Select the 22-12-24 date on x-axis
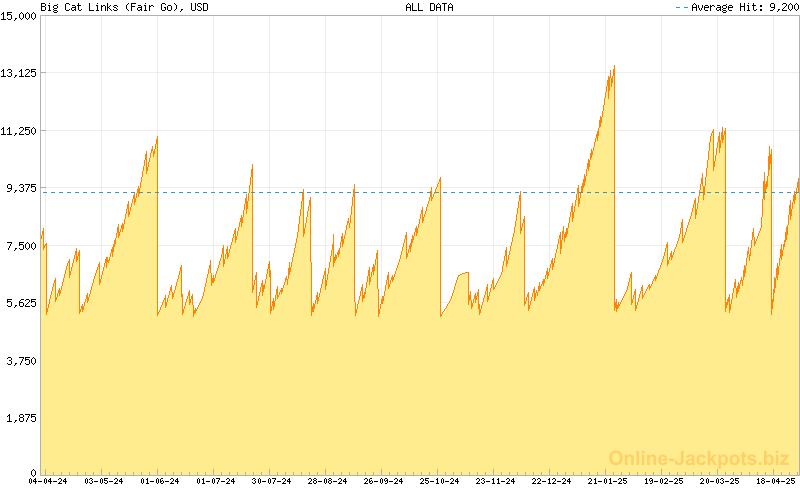The width and height of the screenshot is (800, 490). point(549,481)
